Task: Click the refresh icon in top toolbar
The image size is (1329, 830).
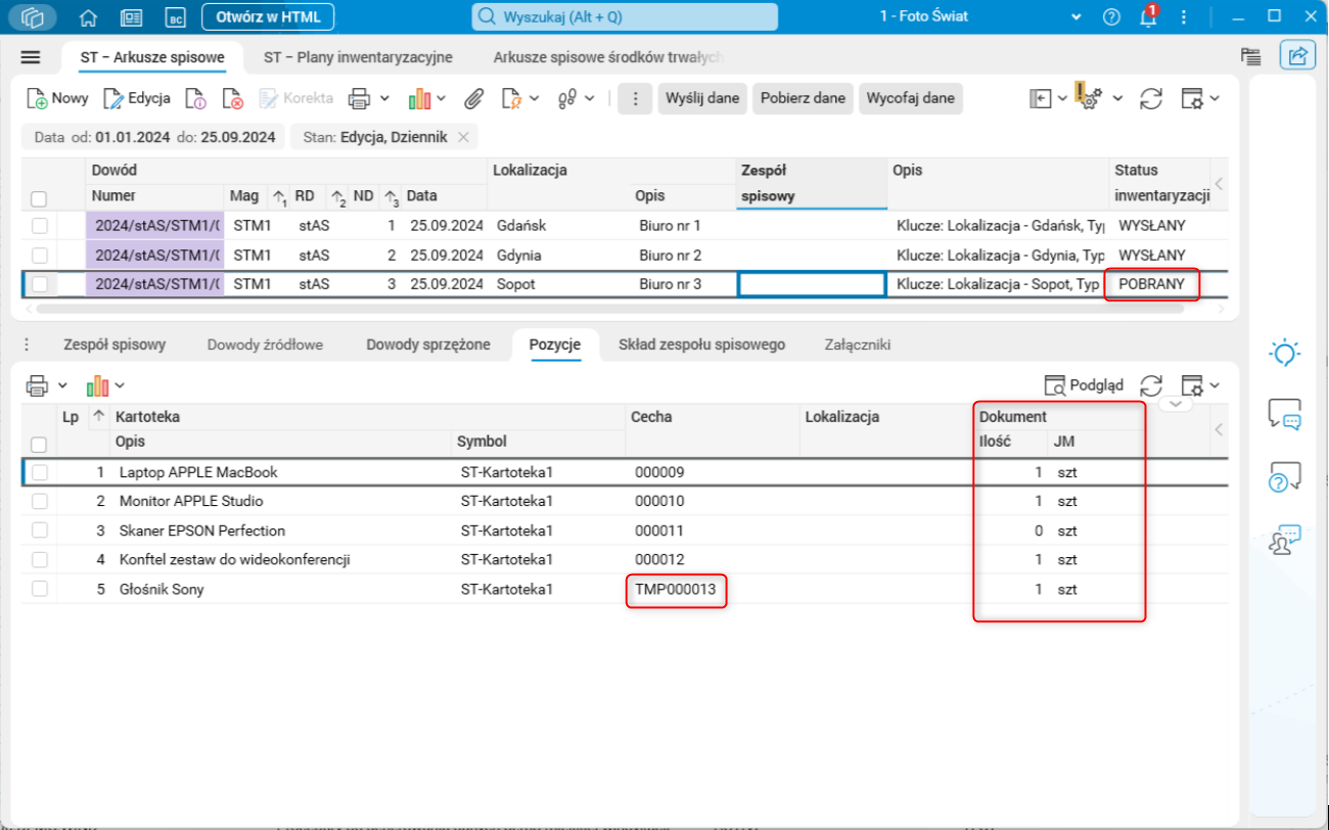Action: click(x=1151, y=98)
